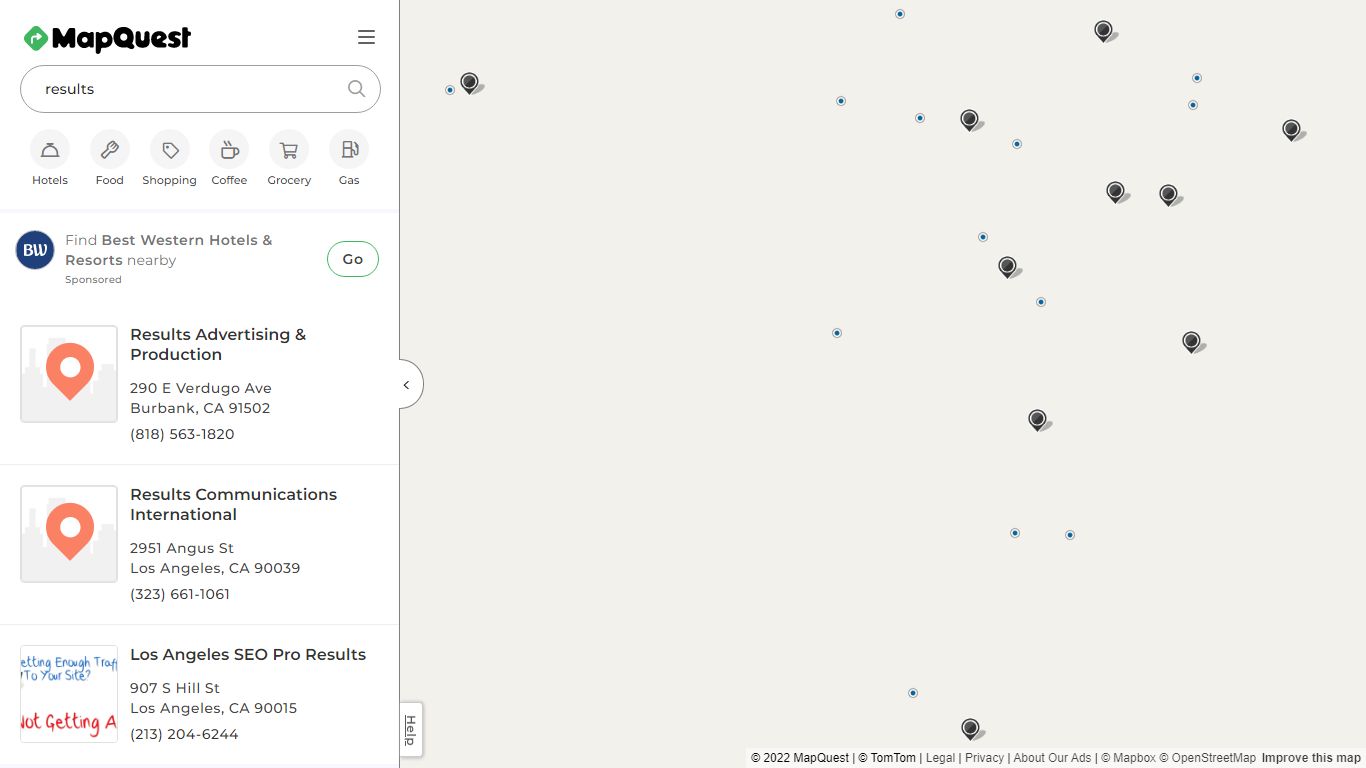Select the Gas category icon

(x=349, y=150)
